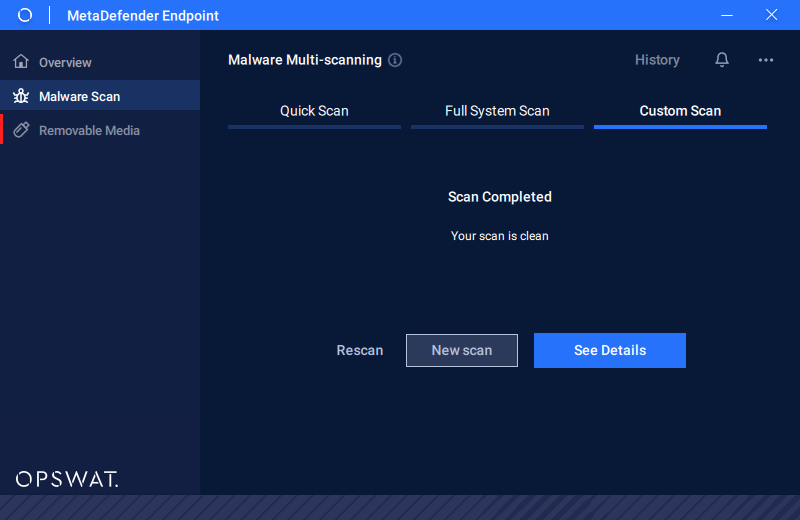Switch to the Quick Scan tab
Screen dimensions: 800x520
click(314, 113)
